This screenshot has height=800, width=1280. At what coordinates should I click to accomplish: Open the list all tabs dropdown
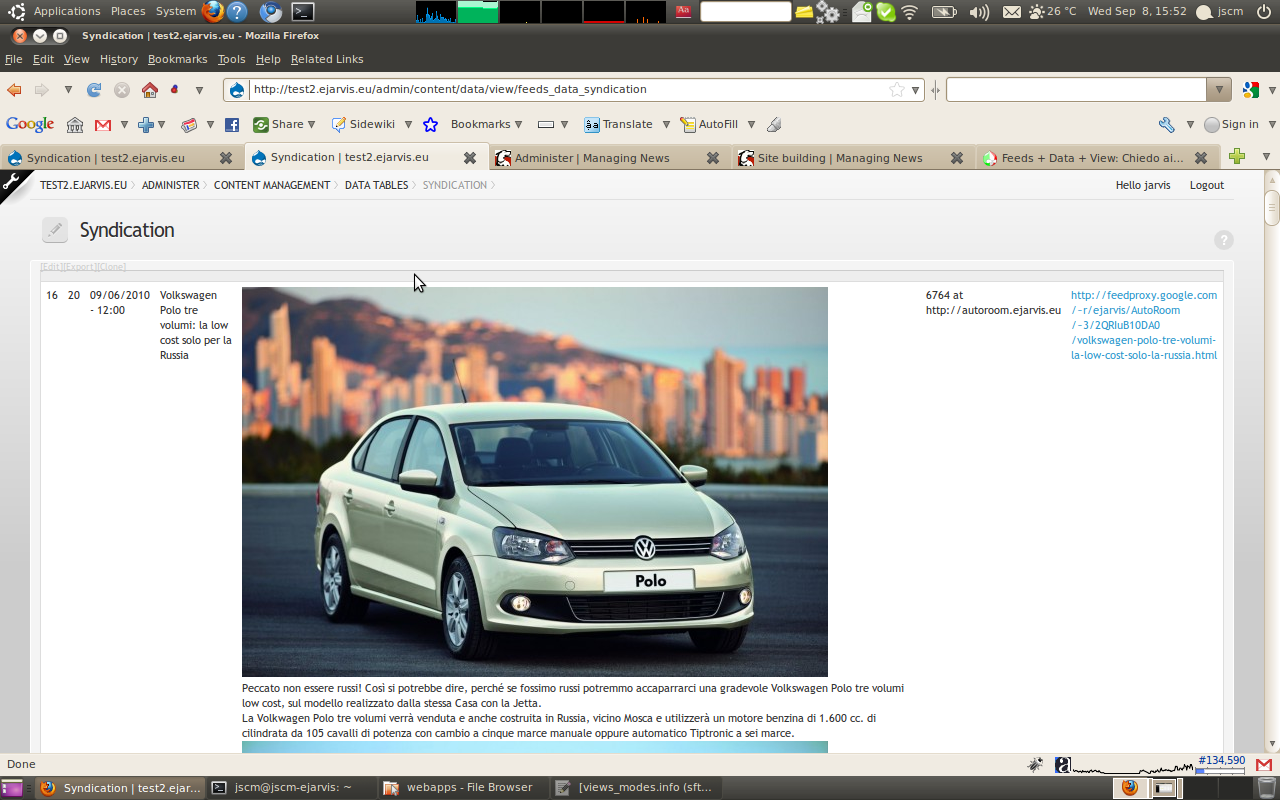click(x=1266, y=157)
